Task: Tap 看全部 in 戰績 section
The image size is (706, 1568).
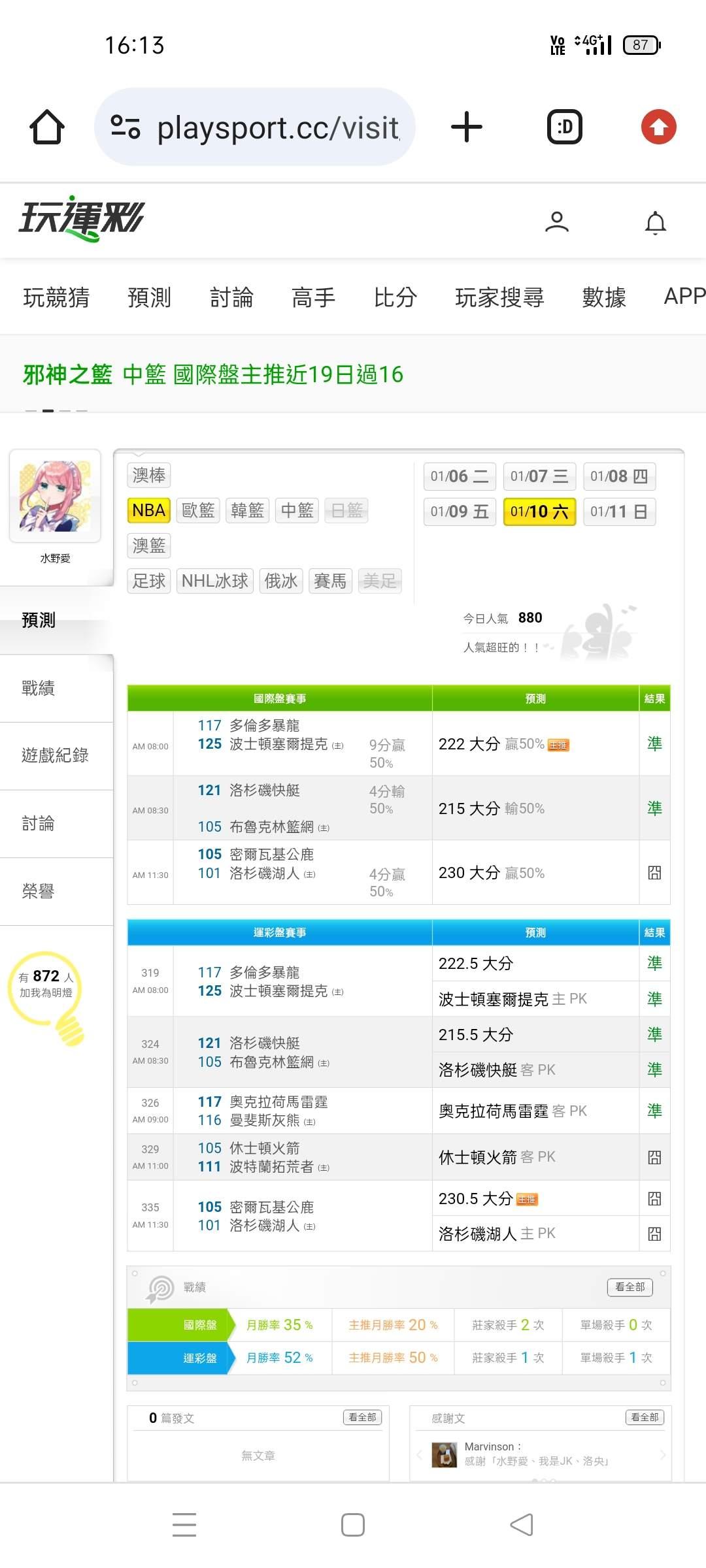Action: pyautogui.click(x=630, y=1287)
